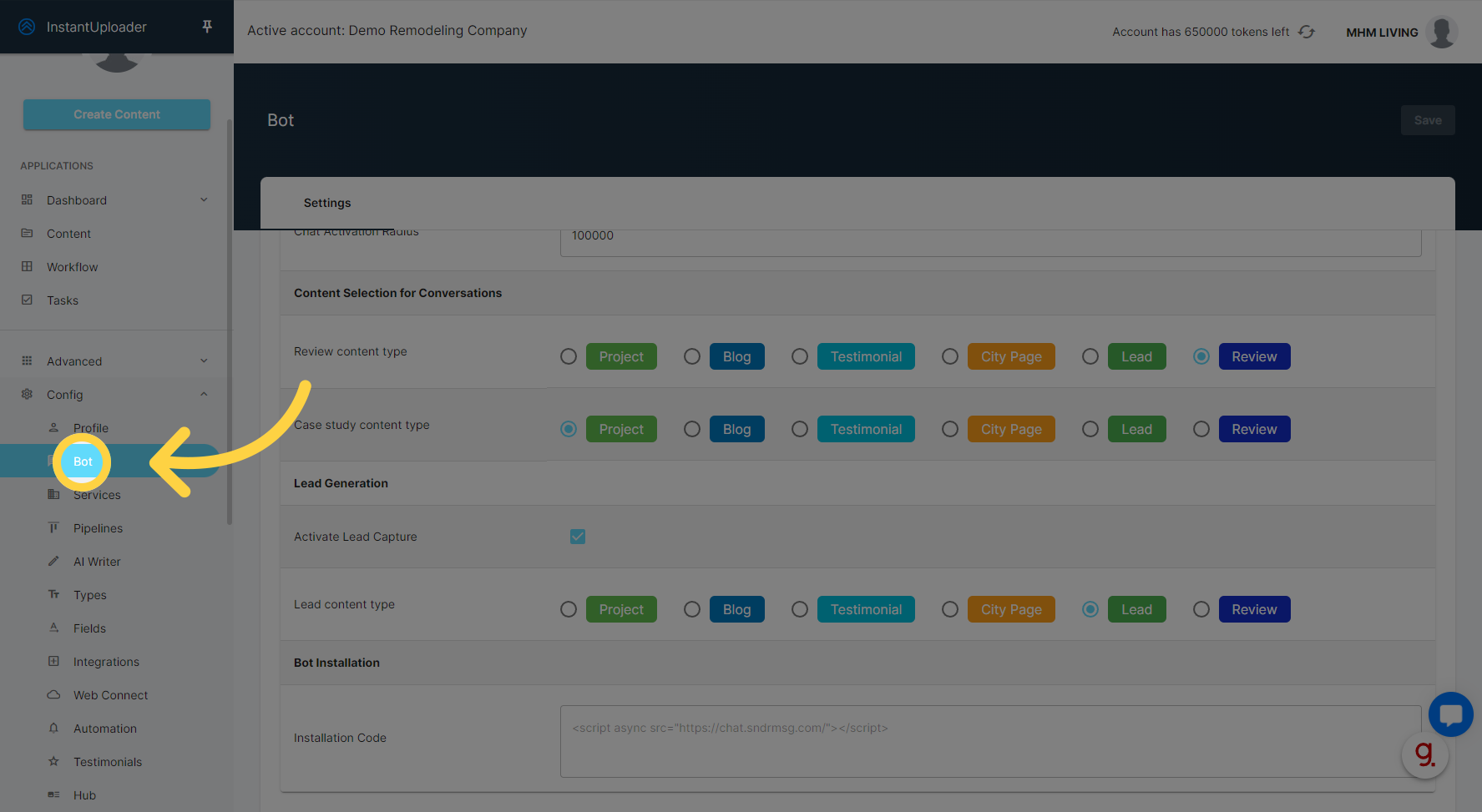Select Lead radio for Lead content type
The height and width of the screenshot is (812, 1482).
1090,609
